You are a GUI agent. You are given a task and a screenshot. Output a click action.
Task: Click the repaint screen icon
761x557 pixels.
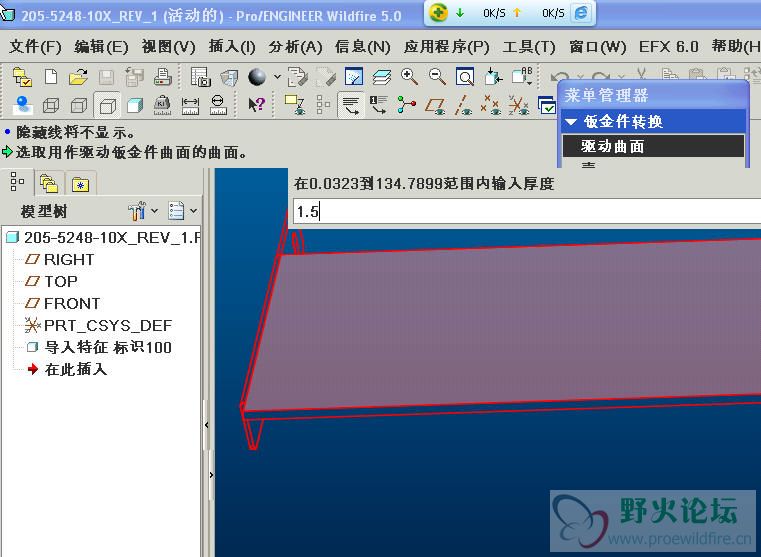pyautogui.click(x=354, y=77)
